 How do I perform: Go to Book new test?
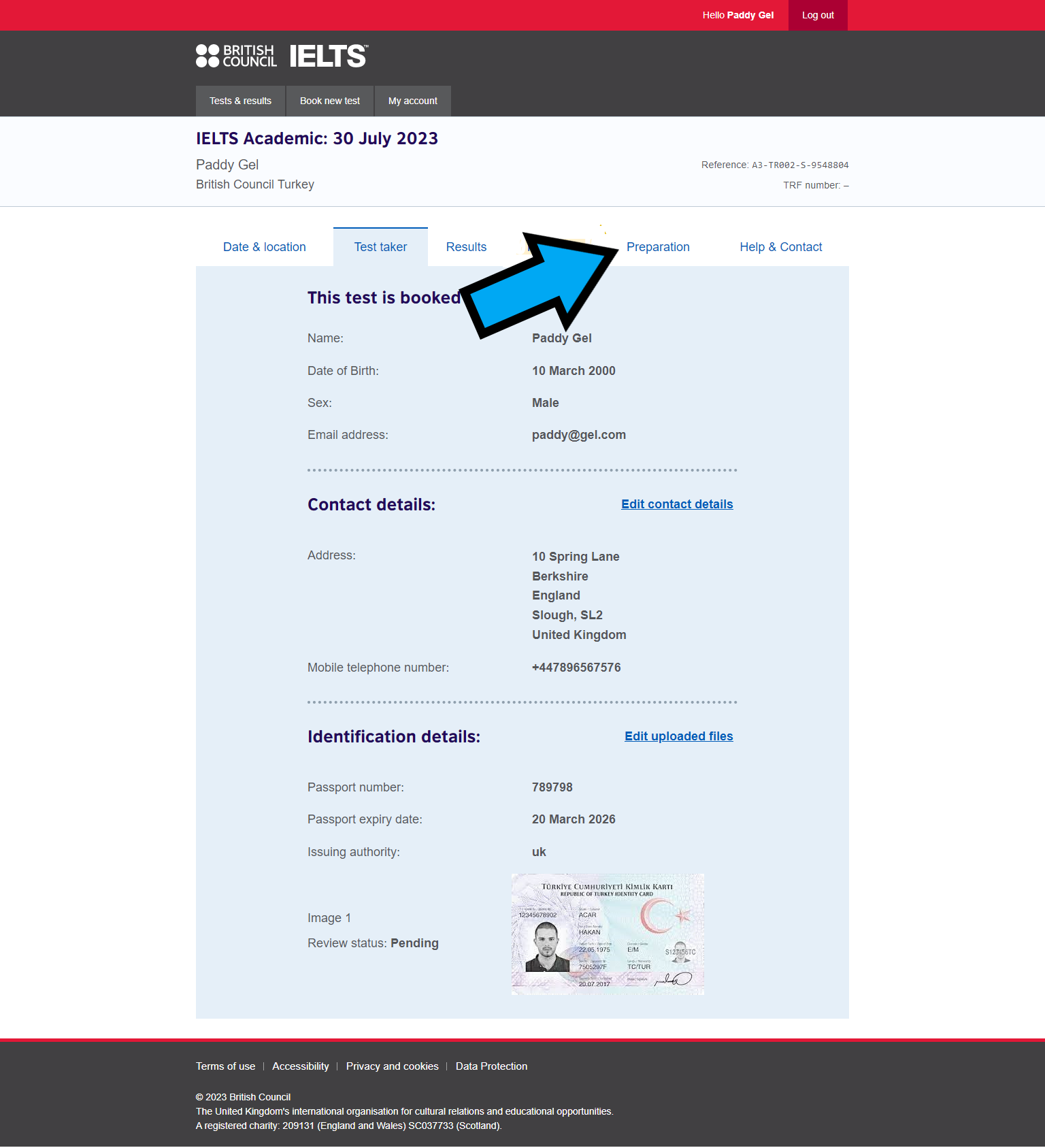330,101
